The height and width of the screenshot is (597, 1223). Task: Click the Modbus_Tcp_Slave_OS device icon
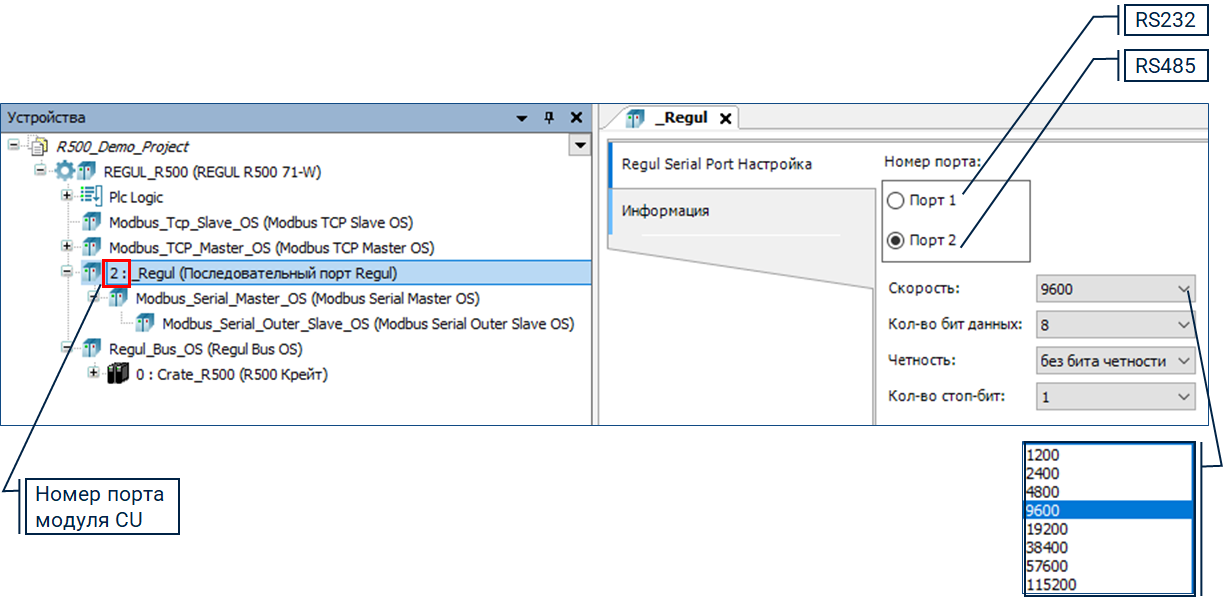pos(92,222)
